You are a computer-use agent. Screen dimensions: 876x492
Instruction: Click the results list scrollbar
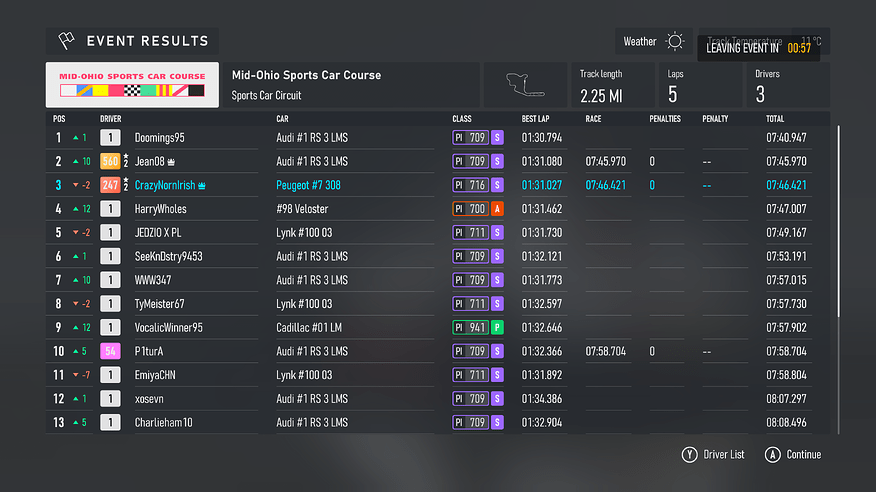click(838, 222)
